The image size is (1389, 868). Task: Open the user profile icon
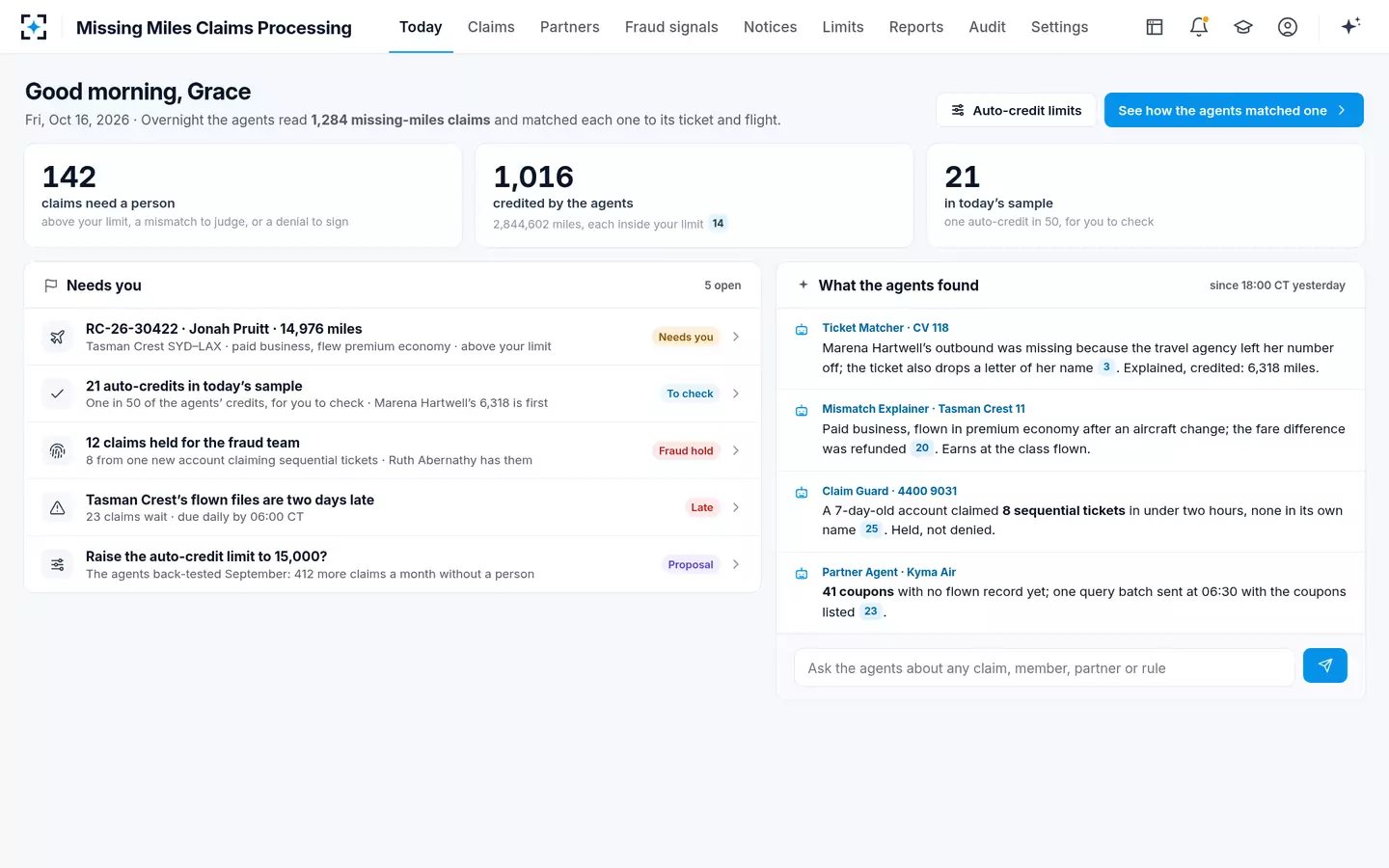tap(1288, 27)
